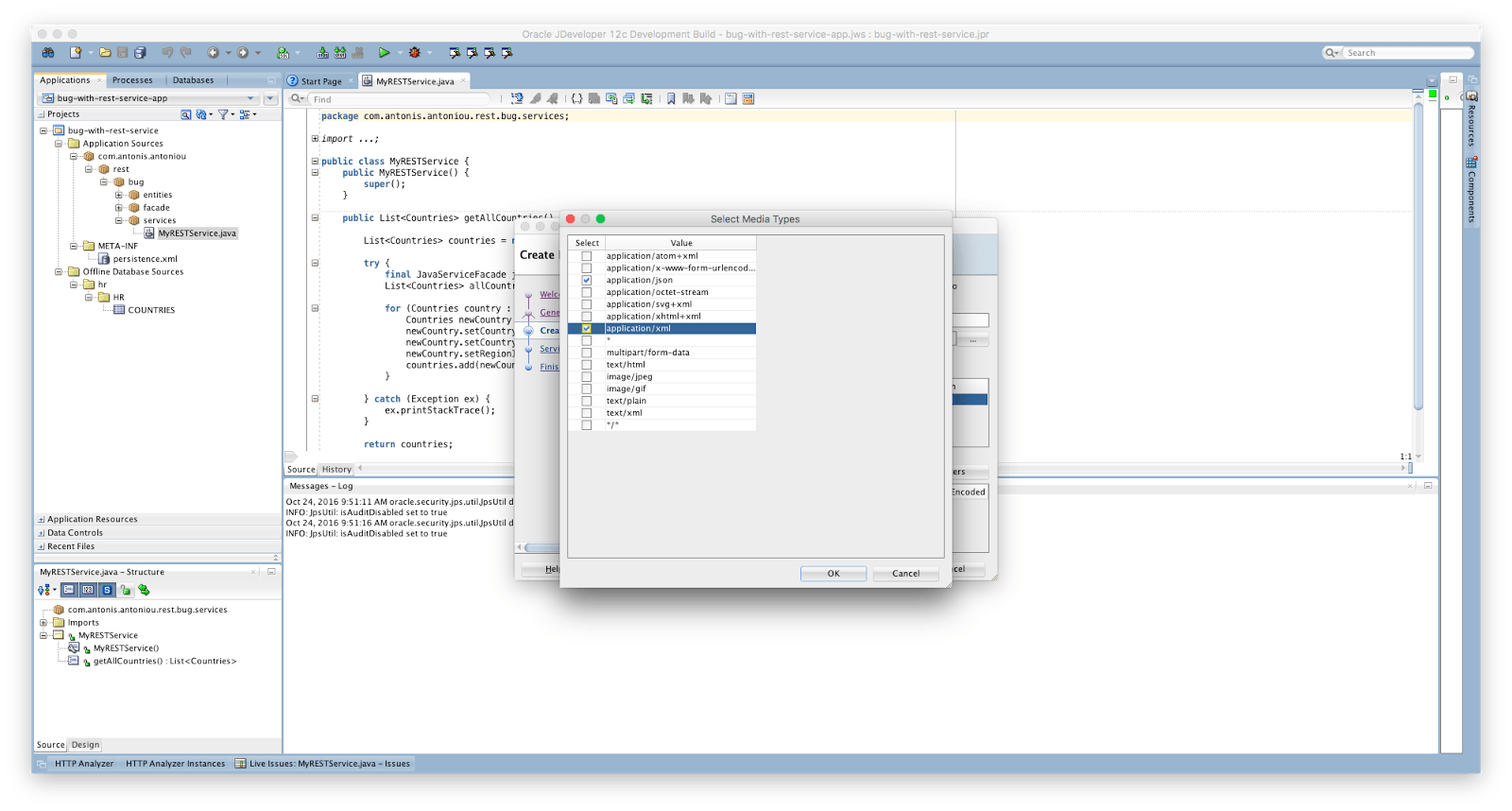Select the COUNTRIES table tree item
Viewport: 1512px width, 811px height.
[151, 310]
